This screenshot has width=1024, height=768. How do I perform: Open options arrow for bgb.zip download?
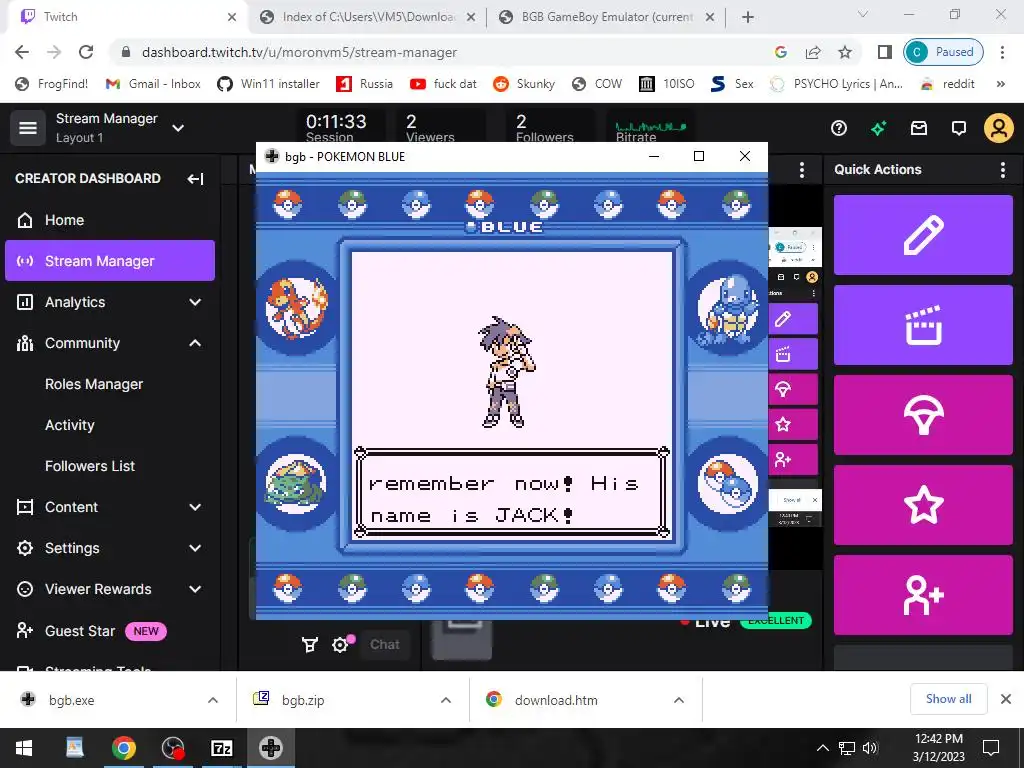point(446,700)
